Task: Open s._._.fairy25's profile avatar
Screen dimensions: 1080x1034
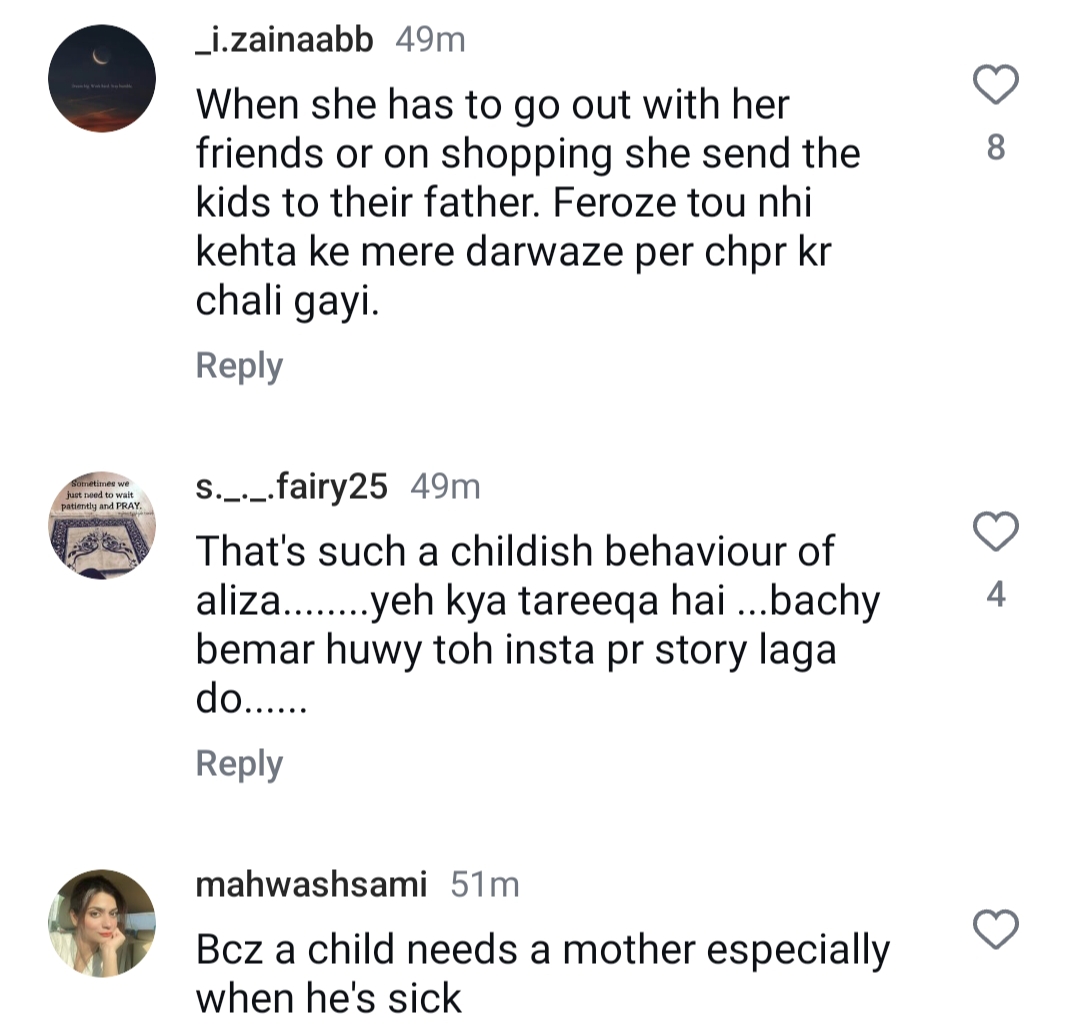Action: click(101, 520)
